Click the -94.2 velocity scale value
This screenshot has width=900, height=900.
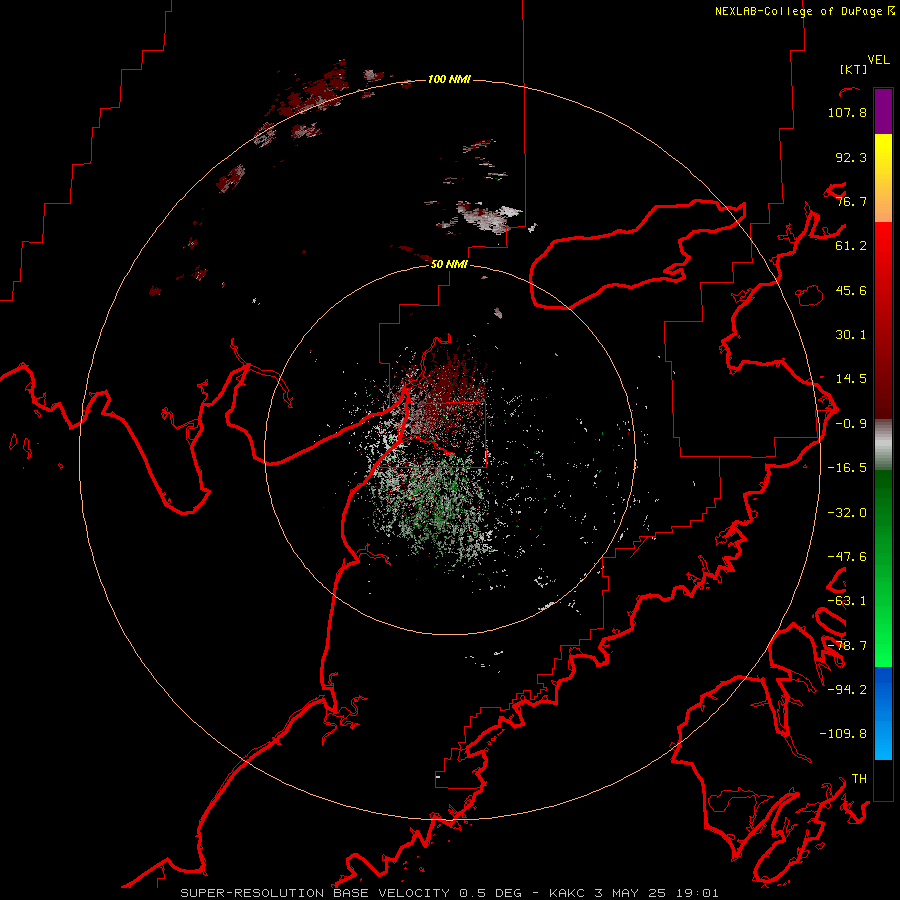847,689
